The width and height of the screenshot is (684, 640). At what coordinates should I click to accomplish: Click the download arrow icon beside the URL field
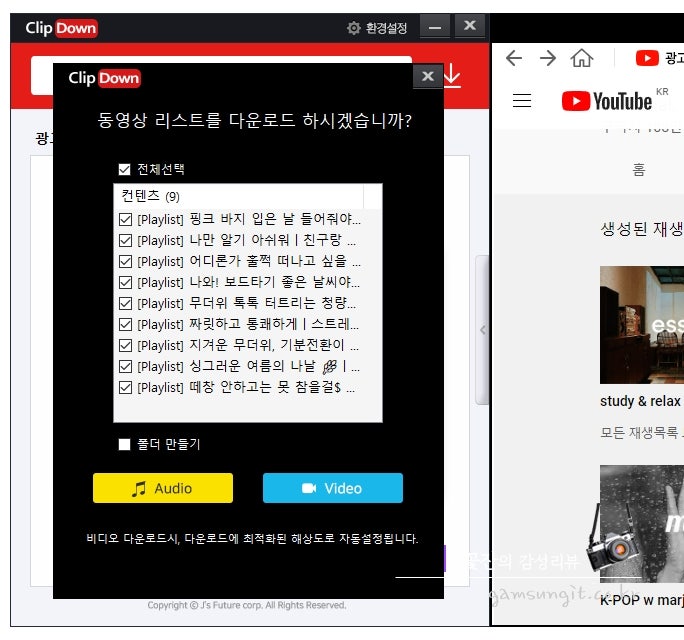coord(452,76)
